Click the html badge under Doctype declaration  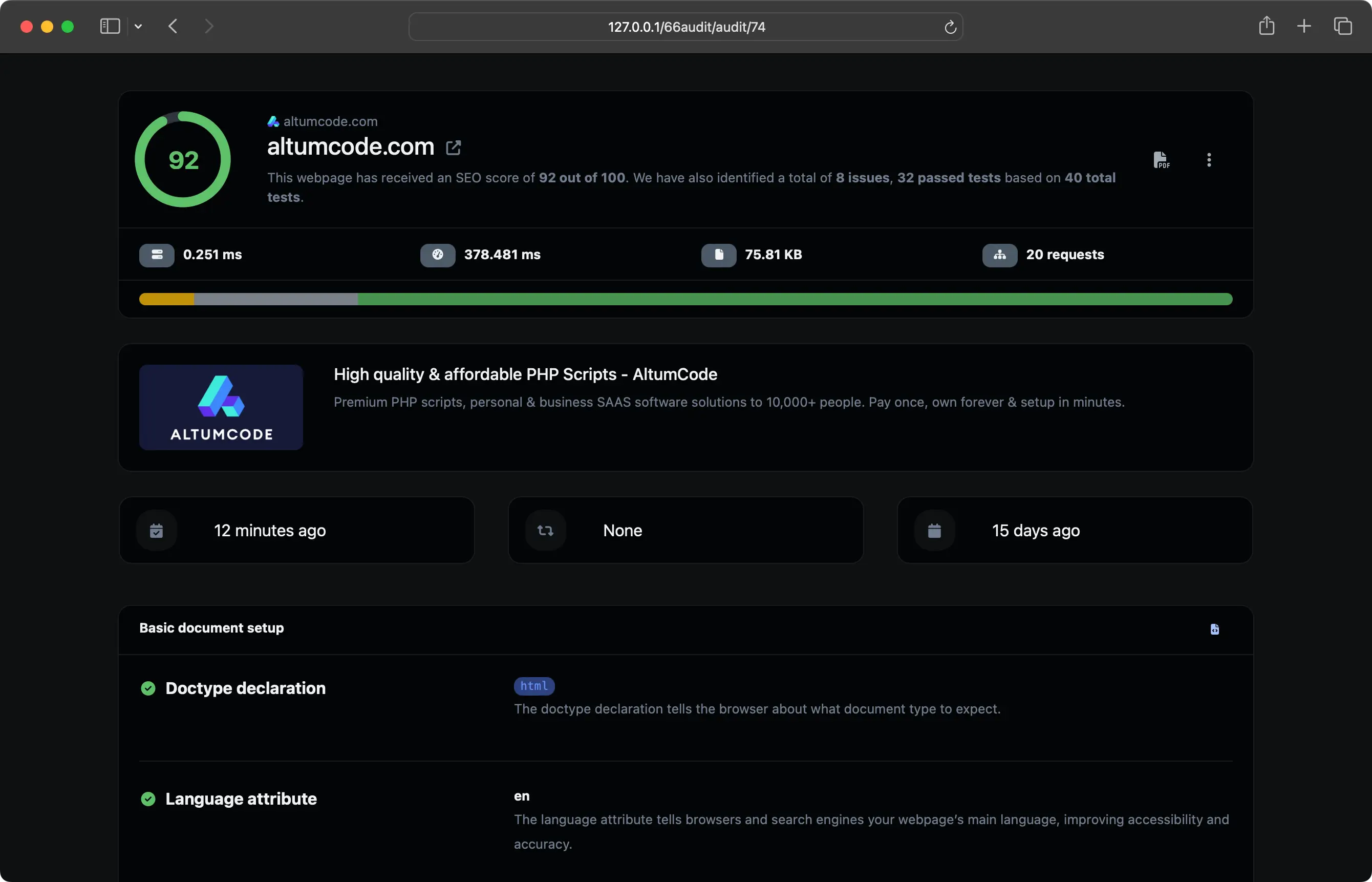pos(533,685)
